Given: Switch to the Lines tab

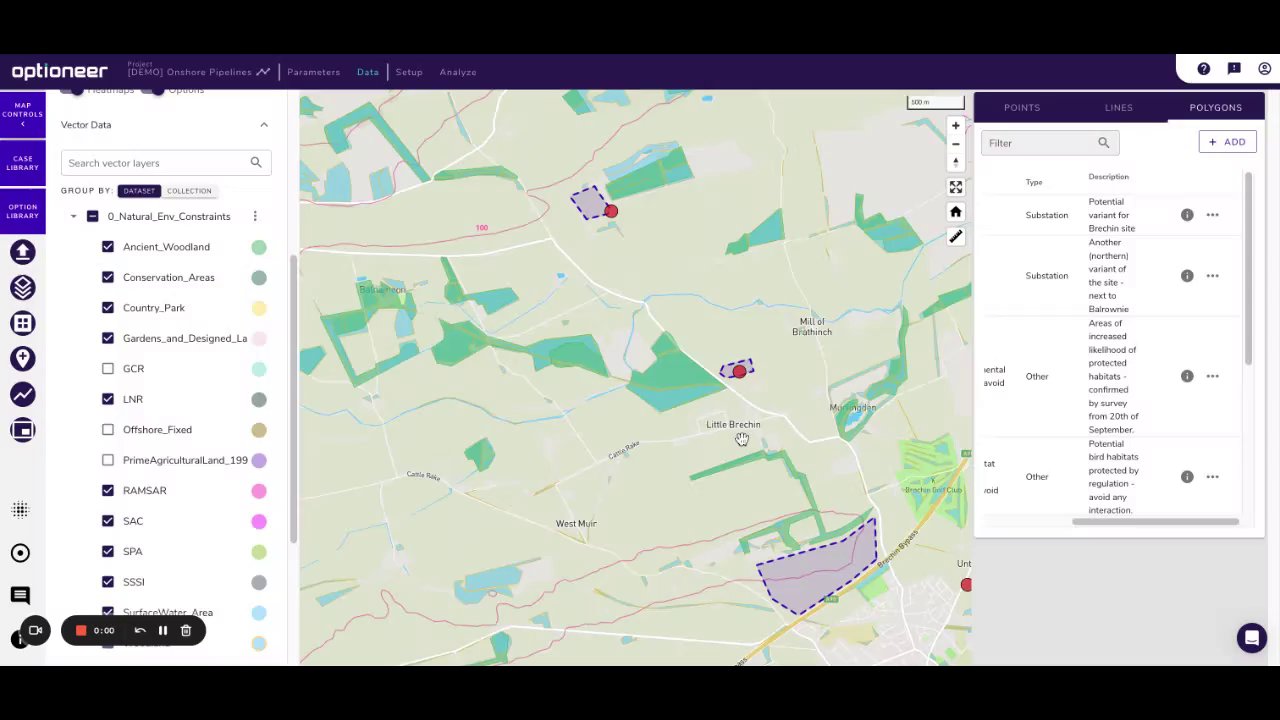Looking at the screenshot, I should coord(1119,108).
